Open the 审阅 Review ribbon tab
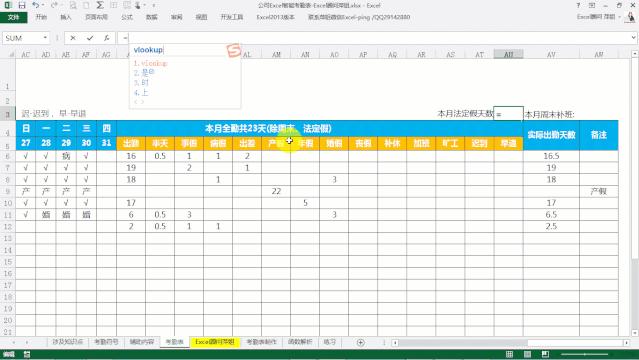Screen dimensions: 639x360 (x=176, y=17)
